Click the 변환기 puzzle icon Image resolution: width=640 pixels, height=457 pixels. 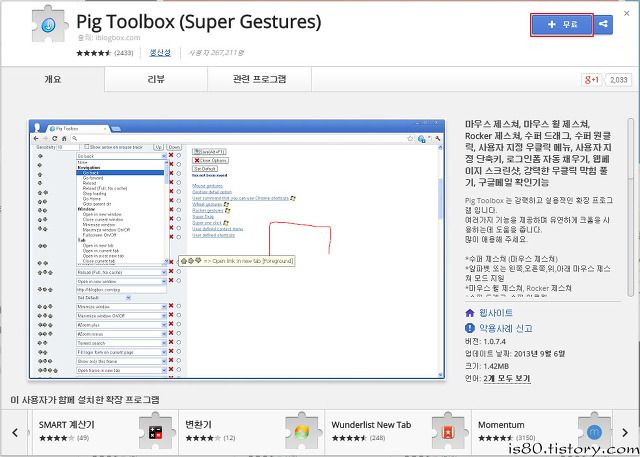point(302,432)
